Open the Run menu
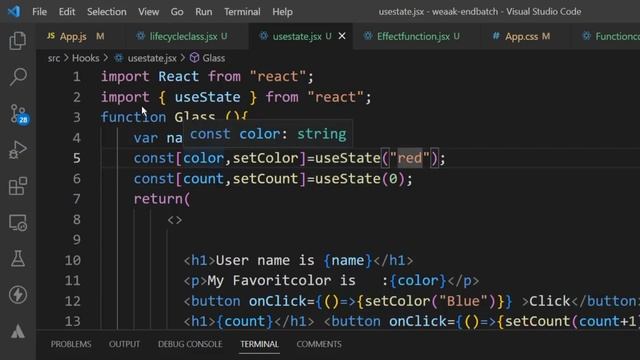Viewport: 640px width, 360px height. click(x=203, y=11)
